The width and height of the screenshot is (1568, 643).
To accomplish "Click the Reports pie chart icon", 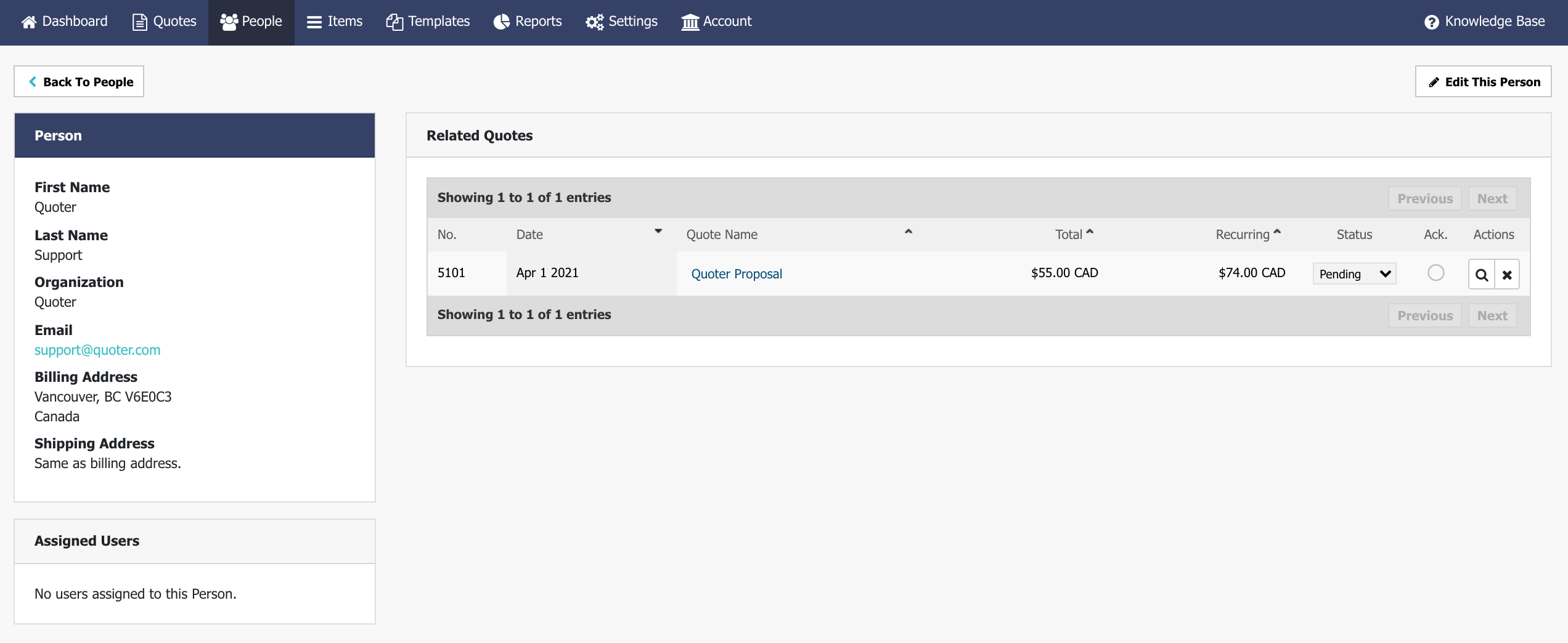I will coord(502,22).
